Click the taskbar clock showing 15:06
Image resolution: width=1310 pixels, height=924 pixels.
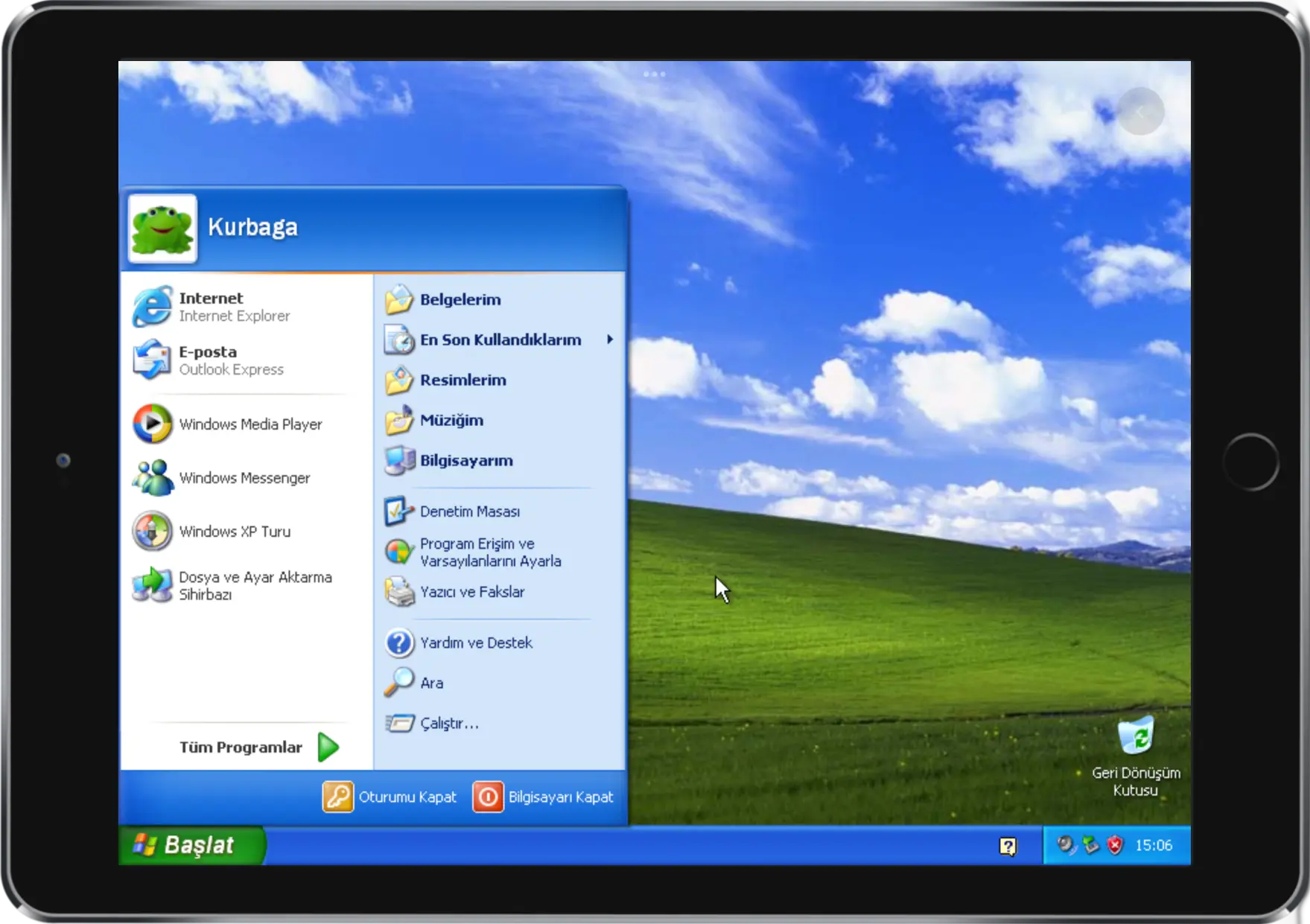point(1154,845)
